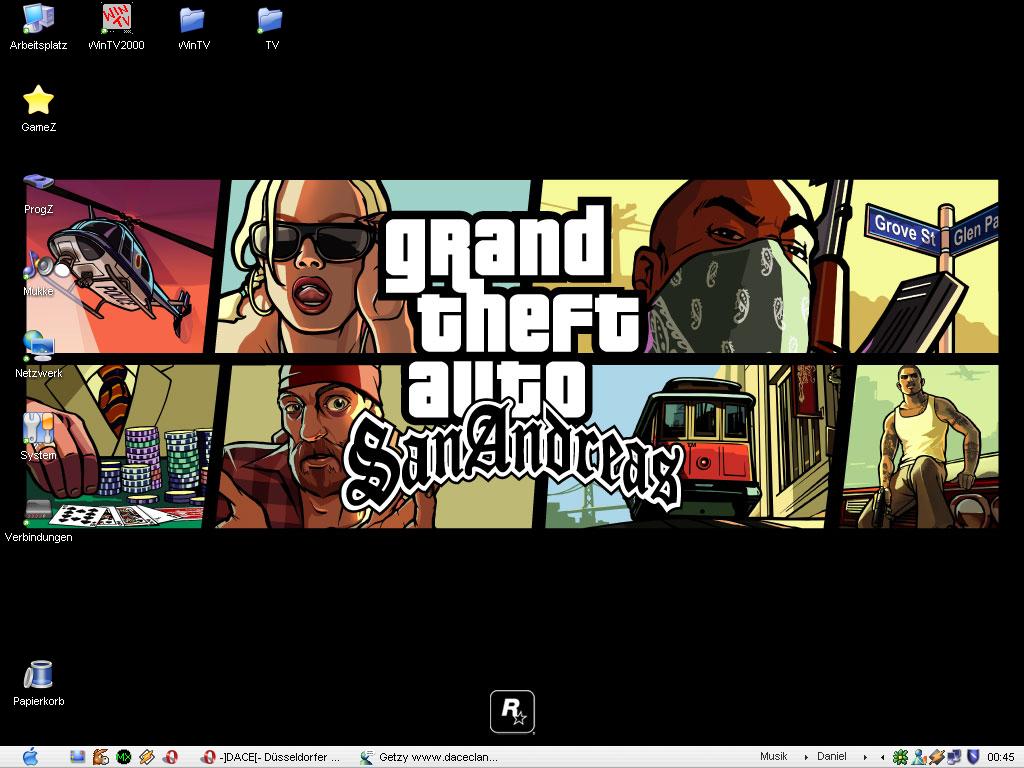
Task: Click the show desktop quick launch icon
Action: click(x=78, y=757)
